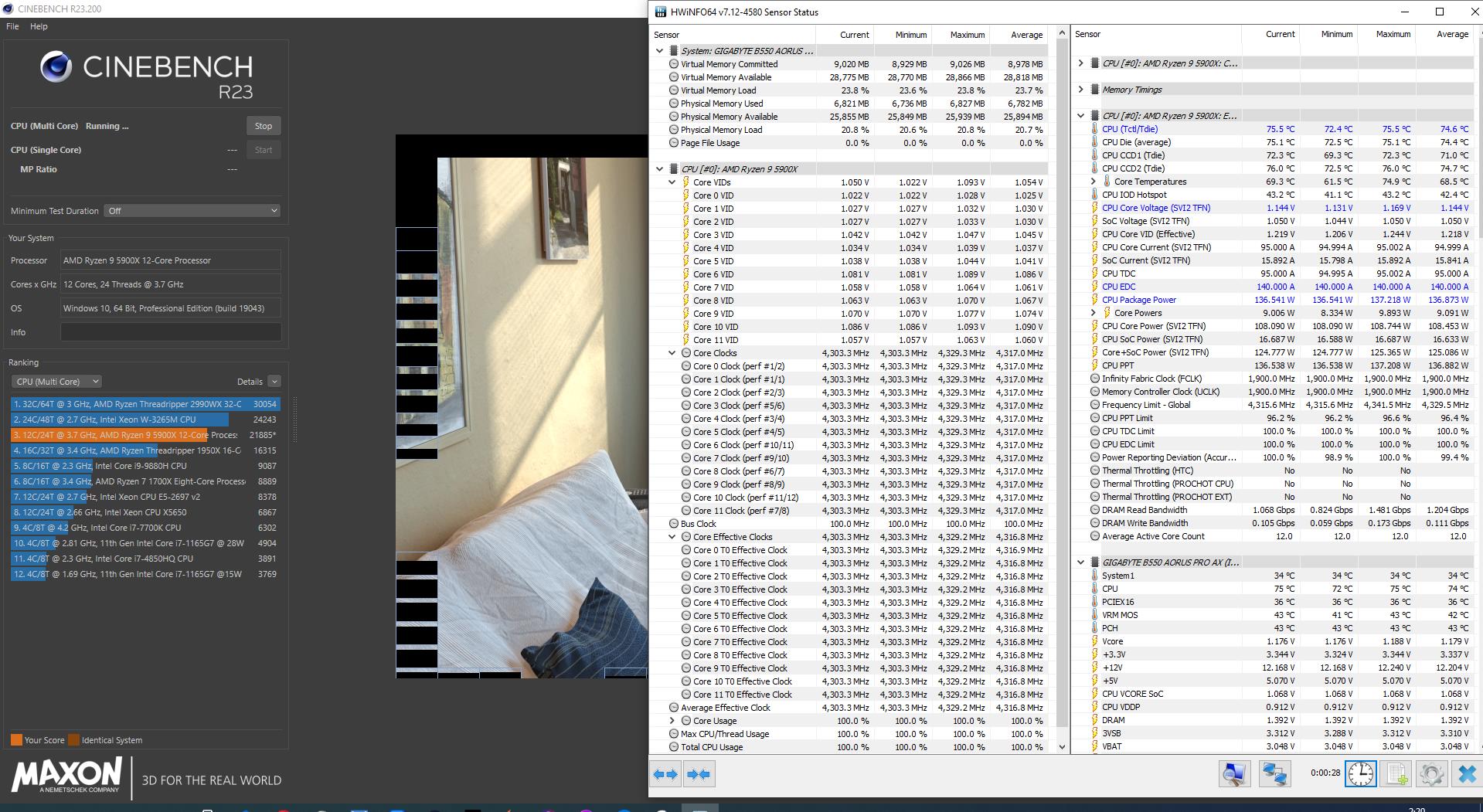Click the bolt icon beside the Vcore sensor
1483x812 pixels.
coord(1094,641)
